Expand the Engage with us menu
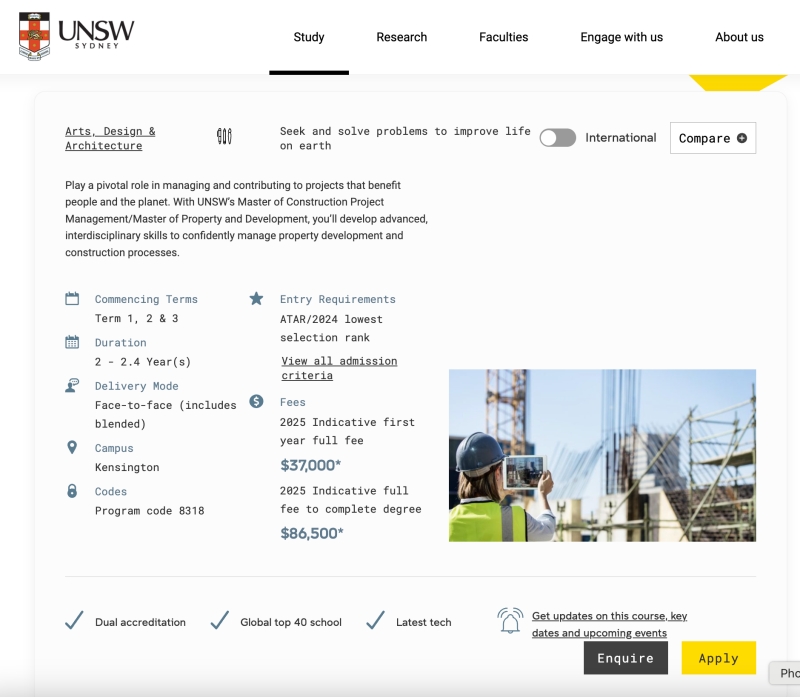800x697 pixels. point(621,37)
